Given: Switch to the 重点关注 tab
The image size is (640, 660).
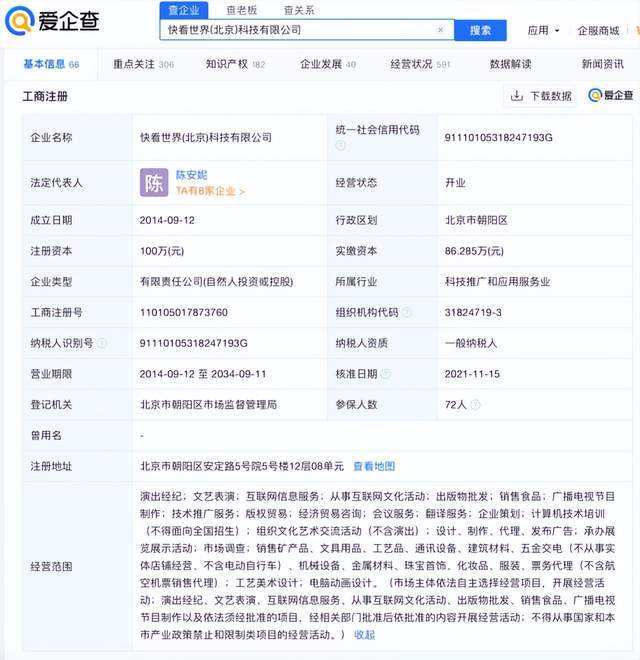Looking at the screenshot, I should tap(143, 64).
